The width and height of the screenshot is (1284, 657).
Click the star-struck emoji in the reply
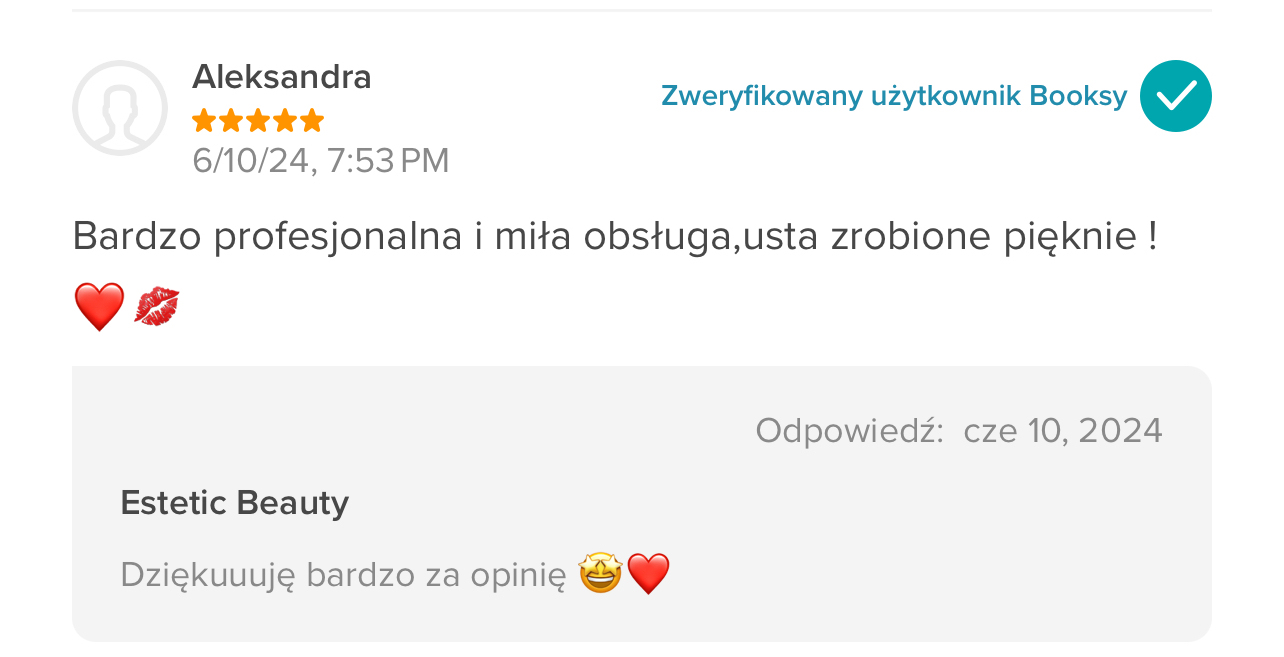coord(600,574)
